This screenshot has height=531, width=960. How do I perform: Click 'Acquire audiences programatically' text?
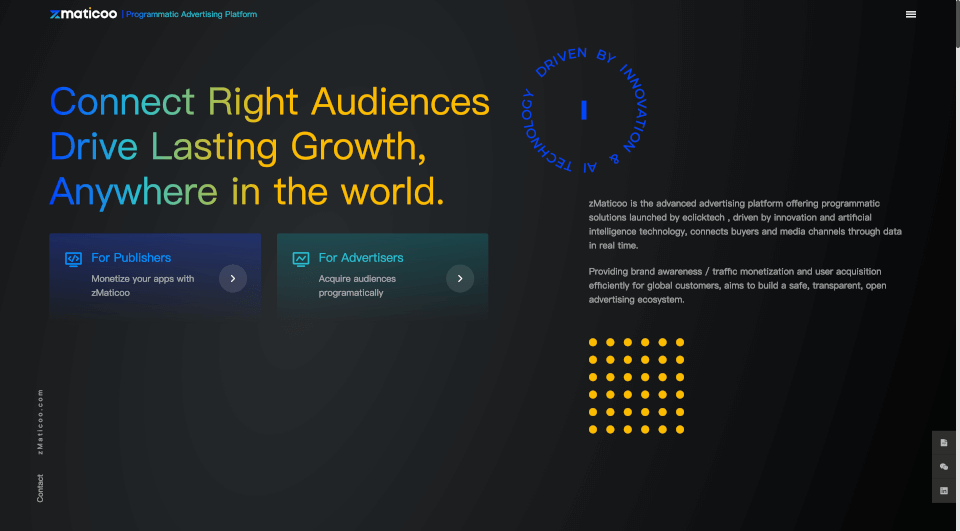pyautogui.click(x=357, y=285)
